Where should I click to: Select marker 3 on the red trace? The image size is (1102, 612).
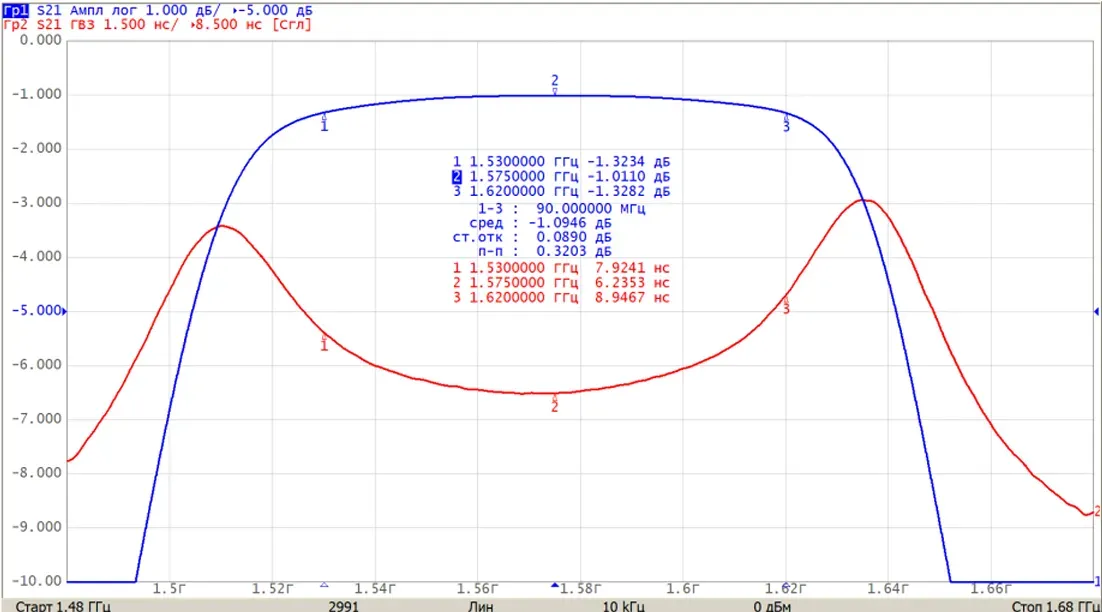pos(786,306)
